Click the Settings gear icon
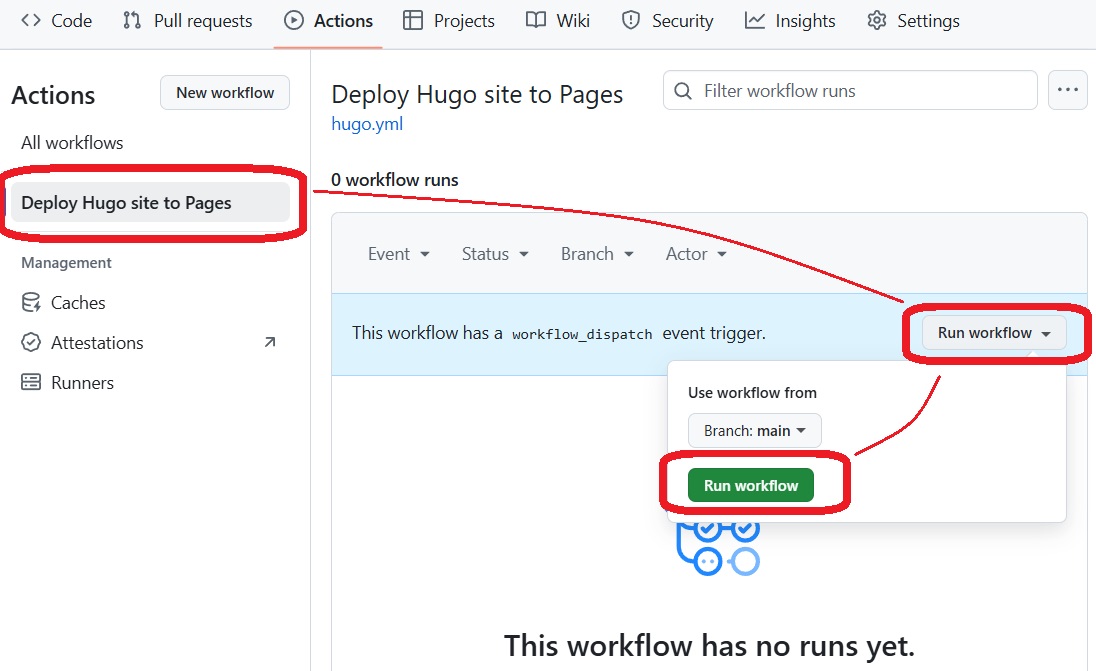The image size is (1096, 671). point(877,21)
